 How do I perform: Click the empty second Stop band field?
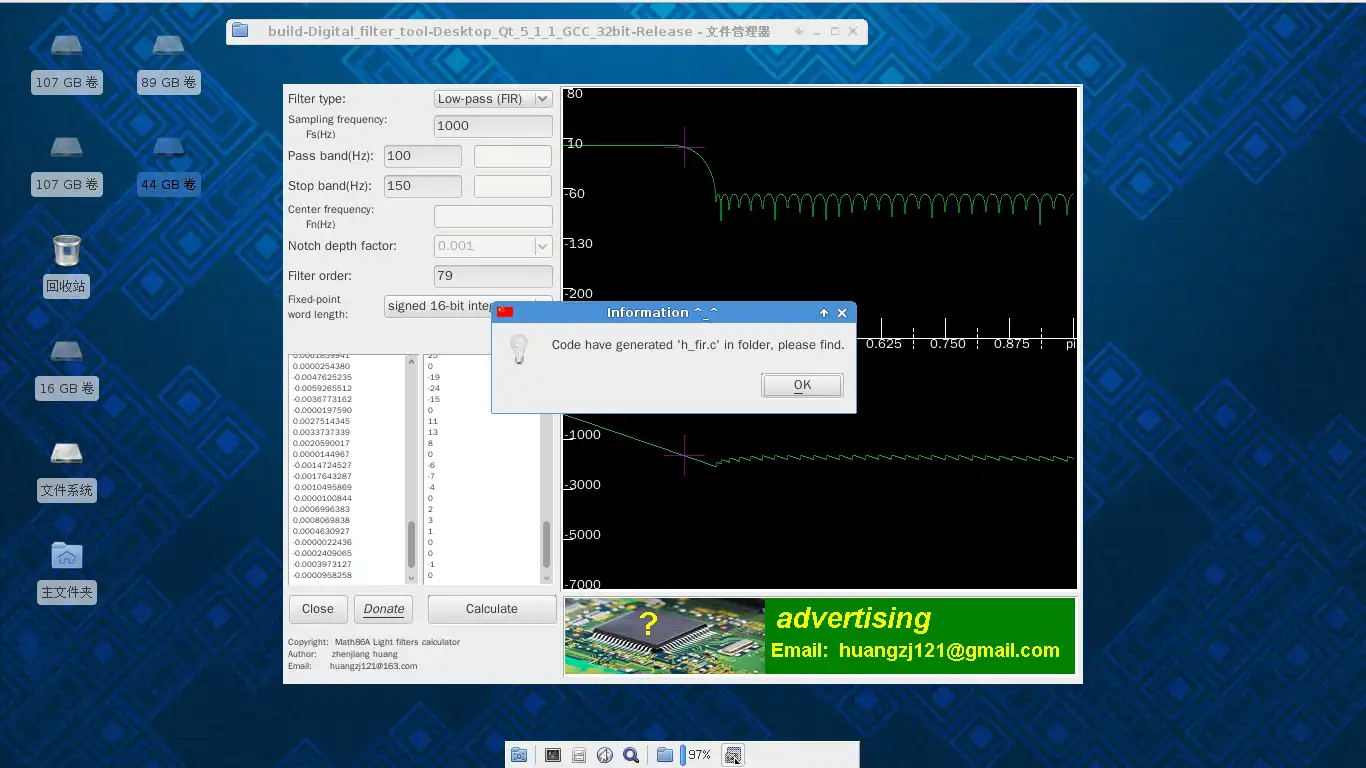tap(512, 186)
